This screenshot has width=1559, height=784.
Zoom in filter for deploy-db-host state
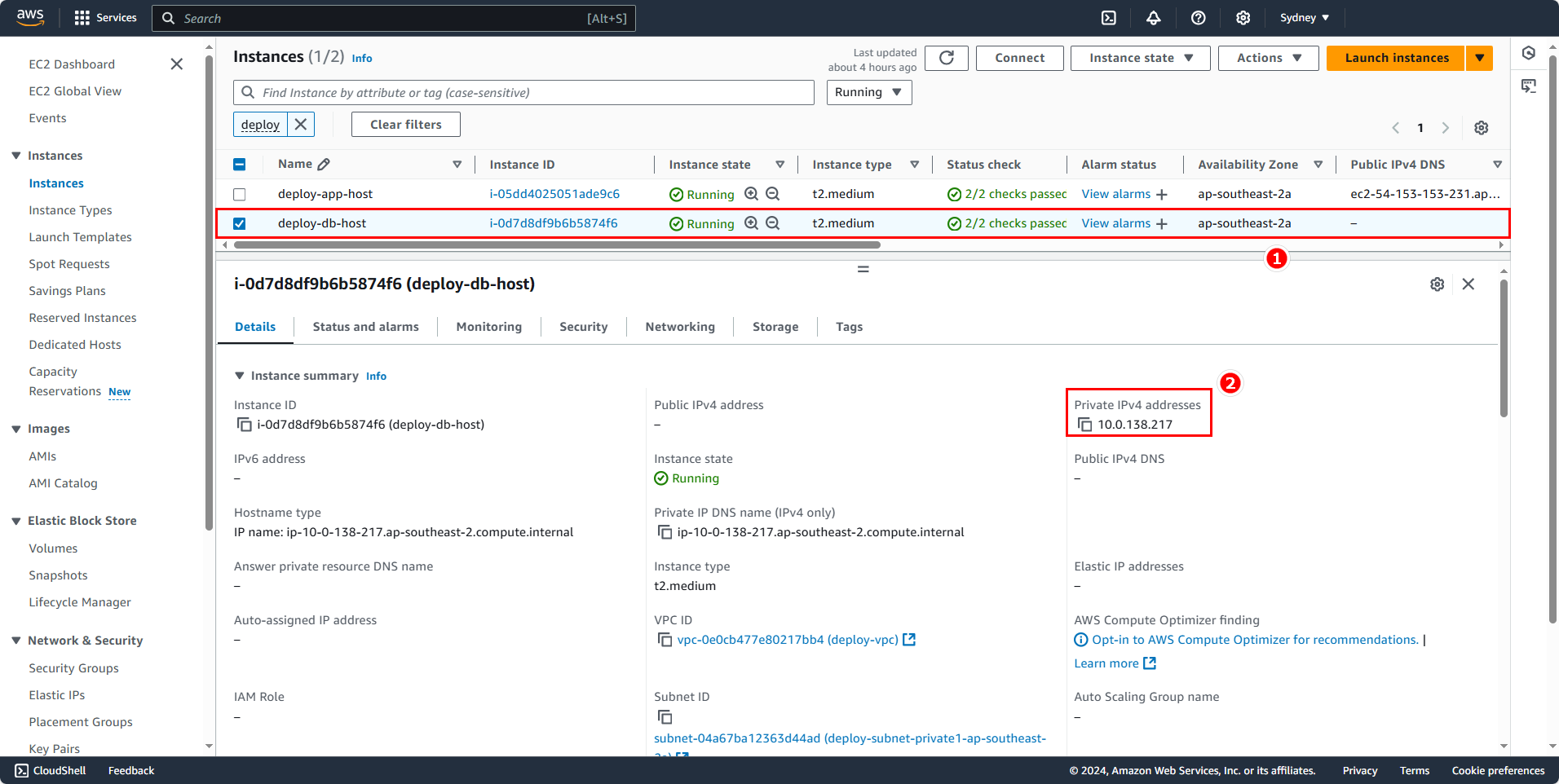pyautogui.click(x=752, y=223)
